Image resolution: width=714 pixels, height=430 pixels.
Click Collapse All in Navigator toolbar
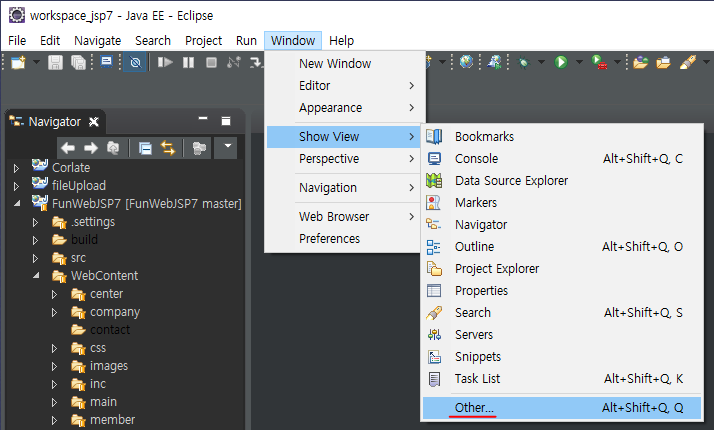[145, 148]
